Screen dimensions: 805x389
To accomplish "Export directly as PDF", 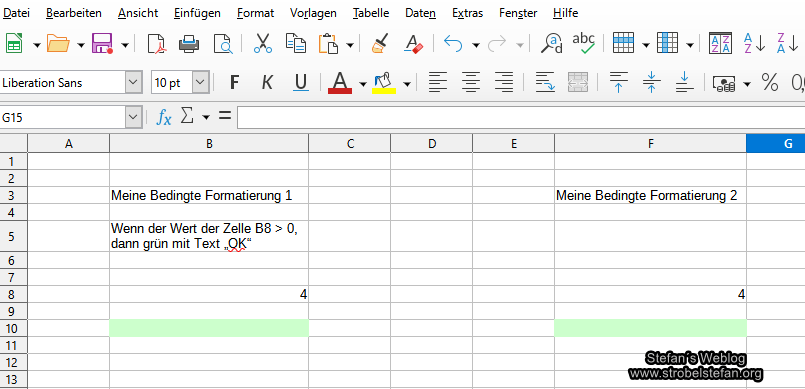I will [x=157, y=44].
